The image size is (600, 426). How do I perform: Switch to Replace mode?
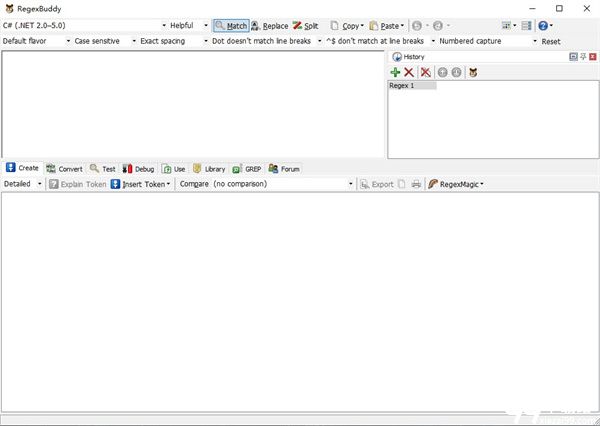[x=270, y=26]
